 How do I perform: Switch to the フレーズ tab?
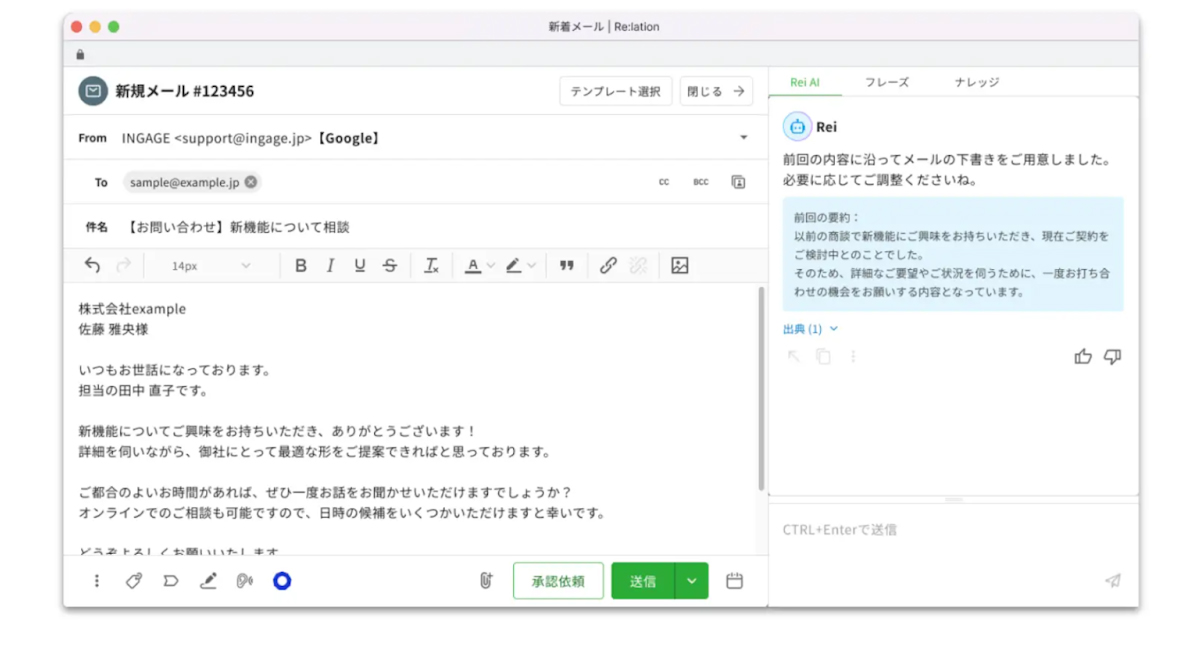click(887, 82)
